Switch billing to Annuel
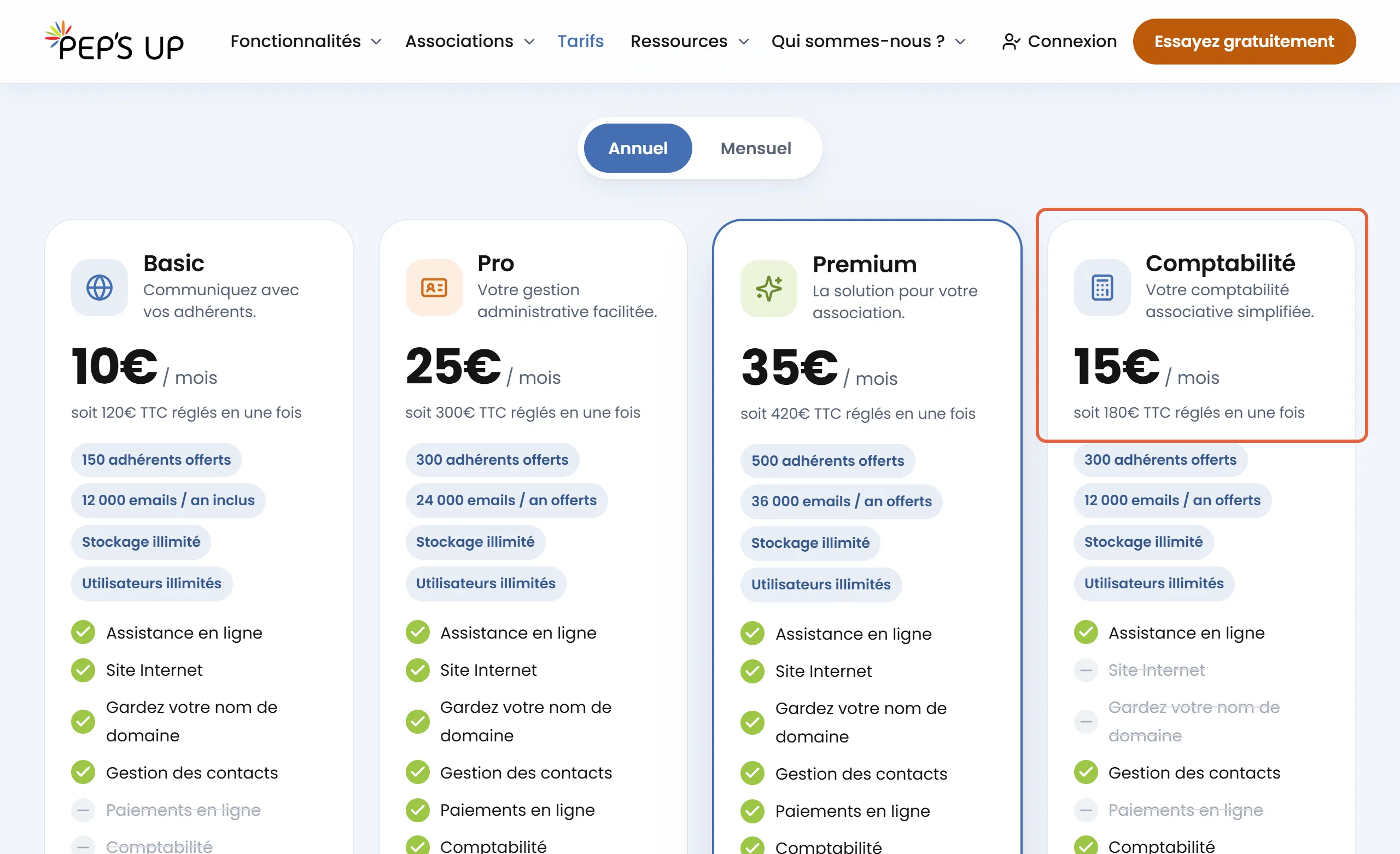The width and height of the screenshot is (1400, 854). (x=638, y=148)
